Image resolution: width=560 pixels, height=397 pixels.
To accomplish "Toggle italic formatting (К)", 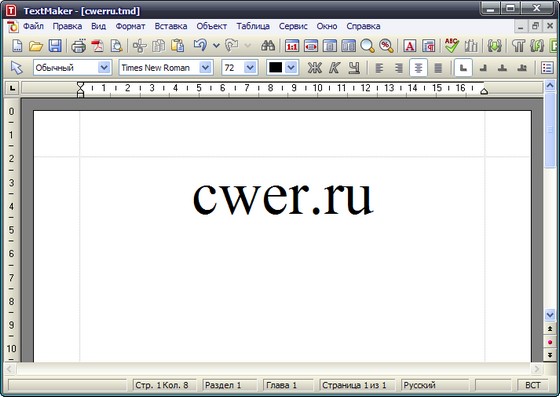I will click(334, 67).
